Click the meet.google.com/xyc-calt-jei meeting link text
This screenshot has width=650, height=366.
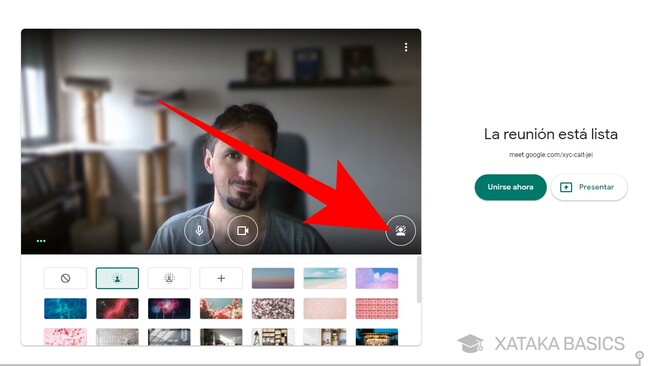(x=551, y=155)
